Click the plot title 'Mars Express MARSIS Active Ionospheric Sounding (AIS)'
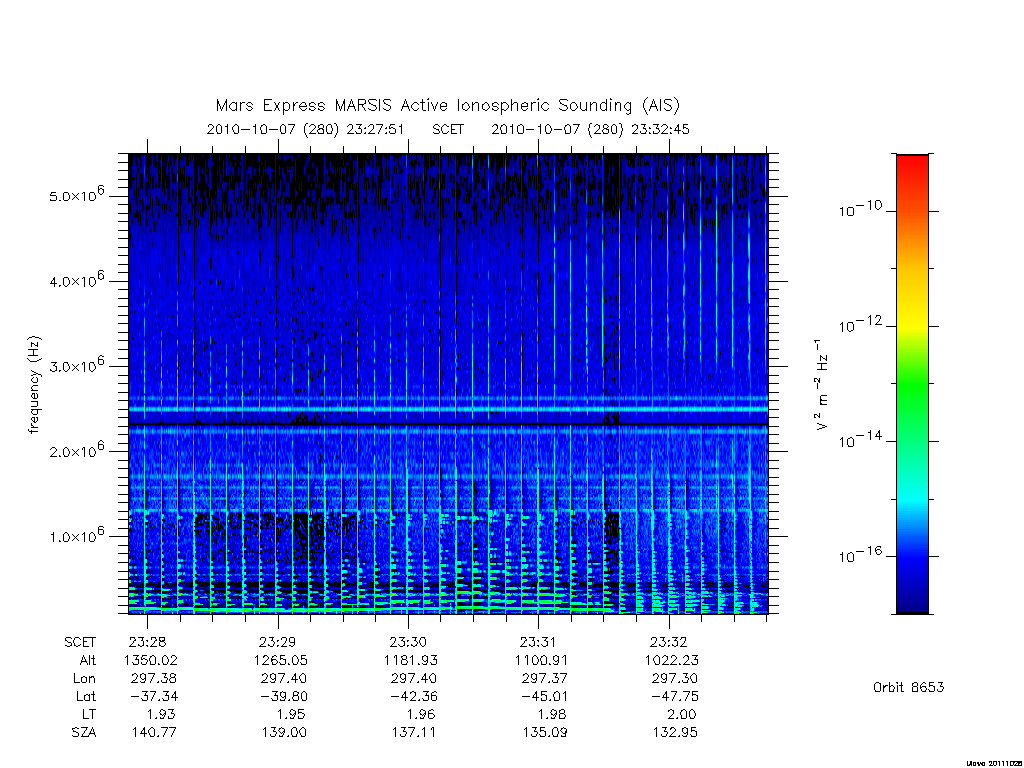 tap(448, 106)
